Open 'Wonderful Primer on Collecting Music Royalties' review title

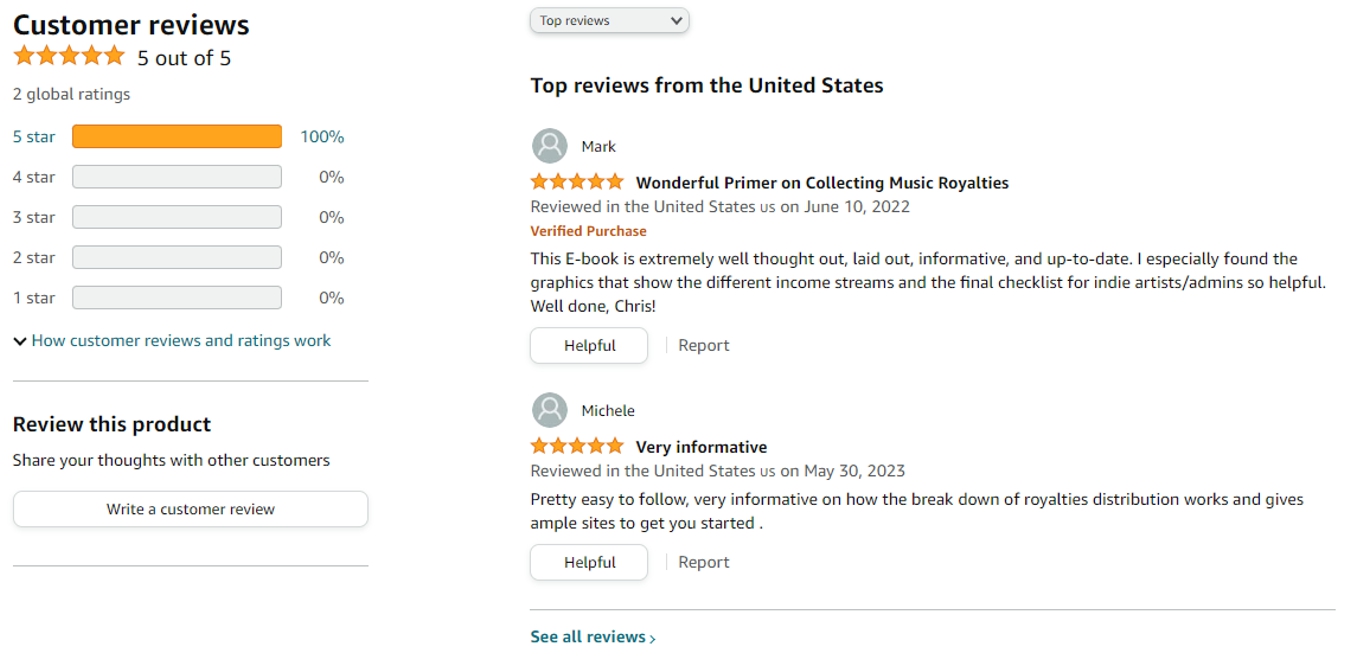tap(822, 183)
